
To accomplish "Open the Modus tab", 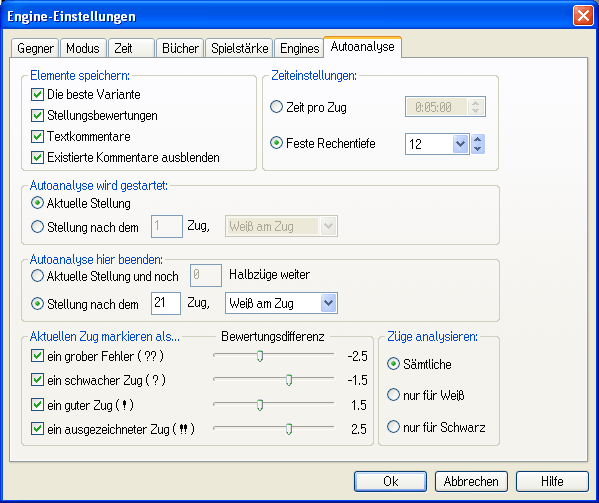I will [x=83, y=48].
